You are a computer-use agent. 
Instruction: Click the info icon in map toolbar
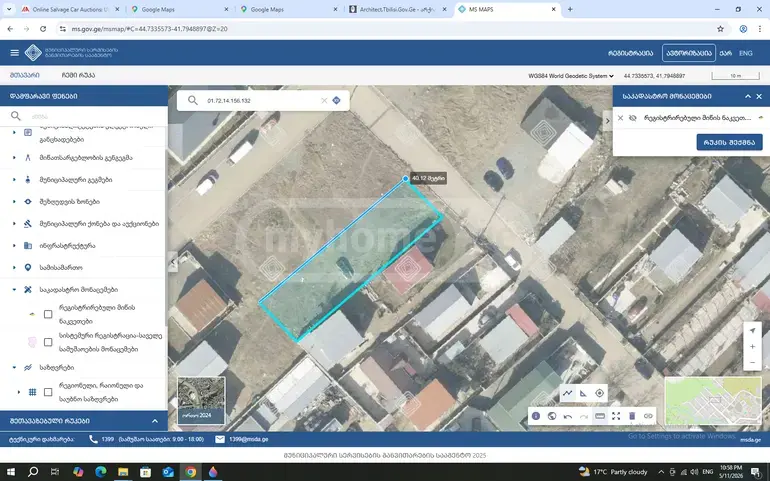pyautogui.click(x=536, y=416)
